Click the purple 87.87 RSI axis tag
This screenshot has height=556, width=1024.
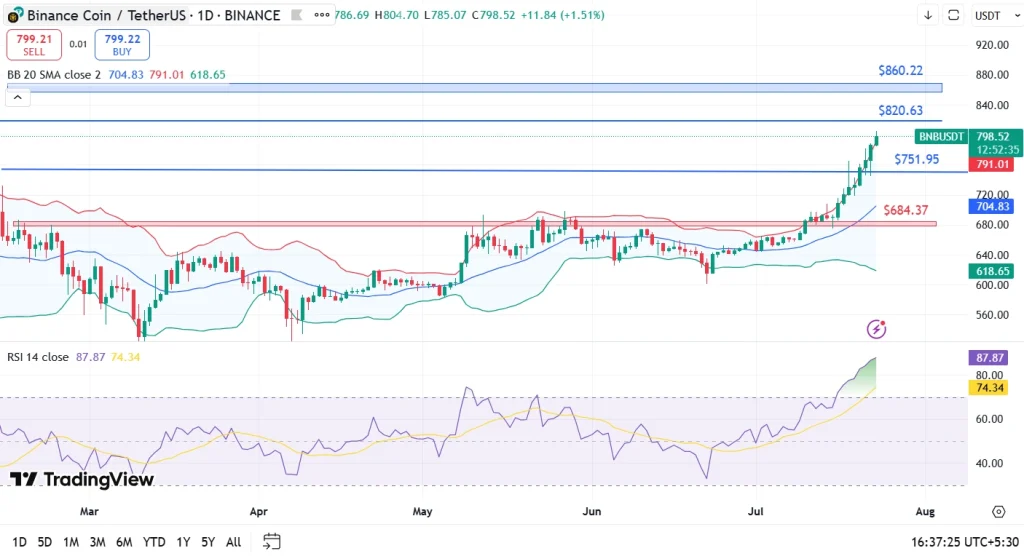989,358
